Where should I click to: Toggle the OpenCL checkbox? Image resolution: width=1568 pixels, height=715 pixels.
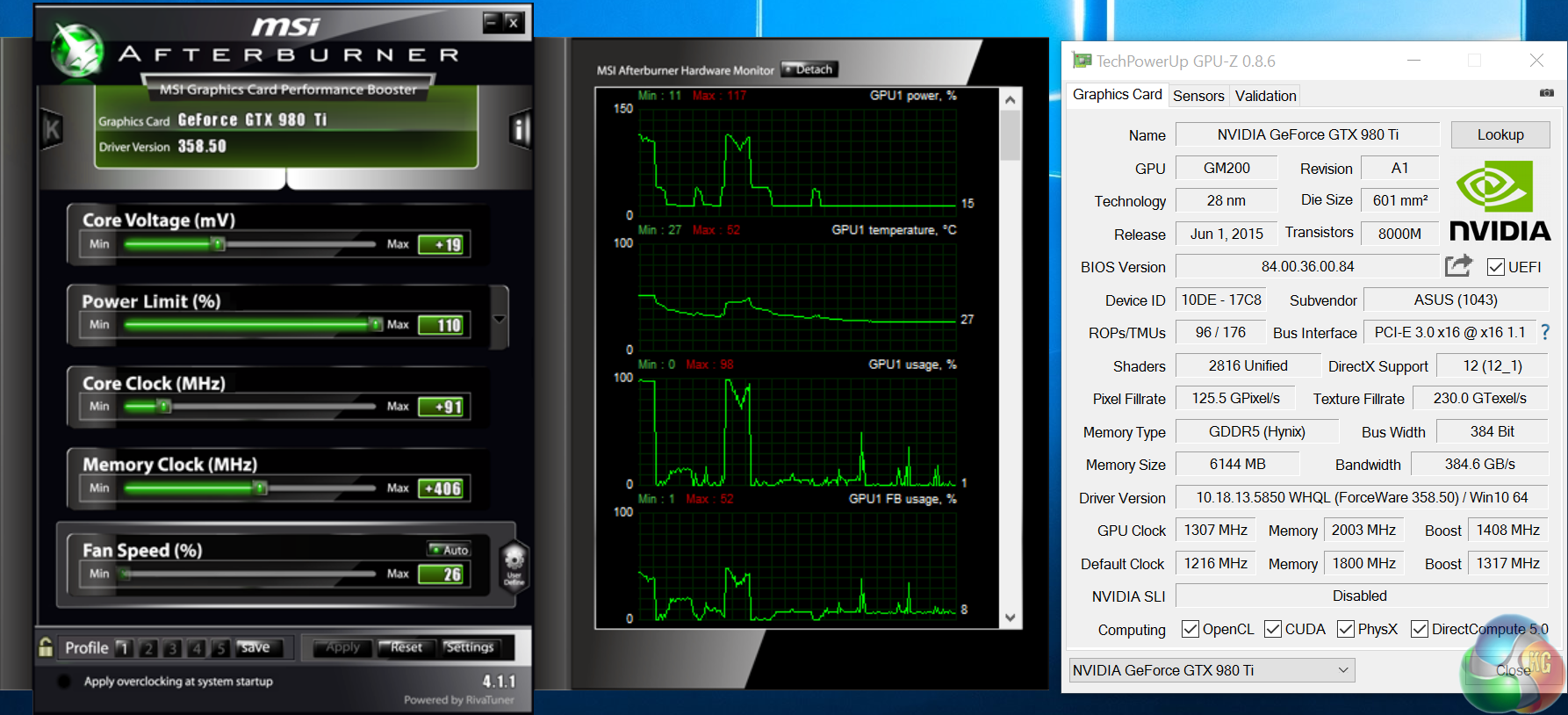(x=1190, y=629)
